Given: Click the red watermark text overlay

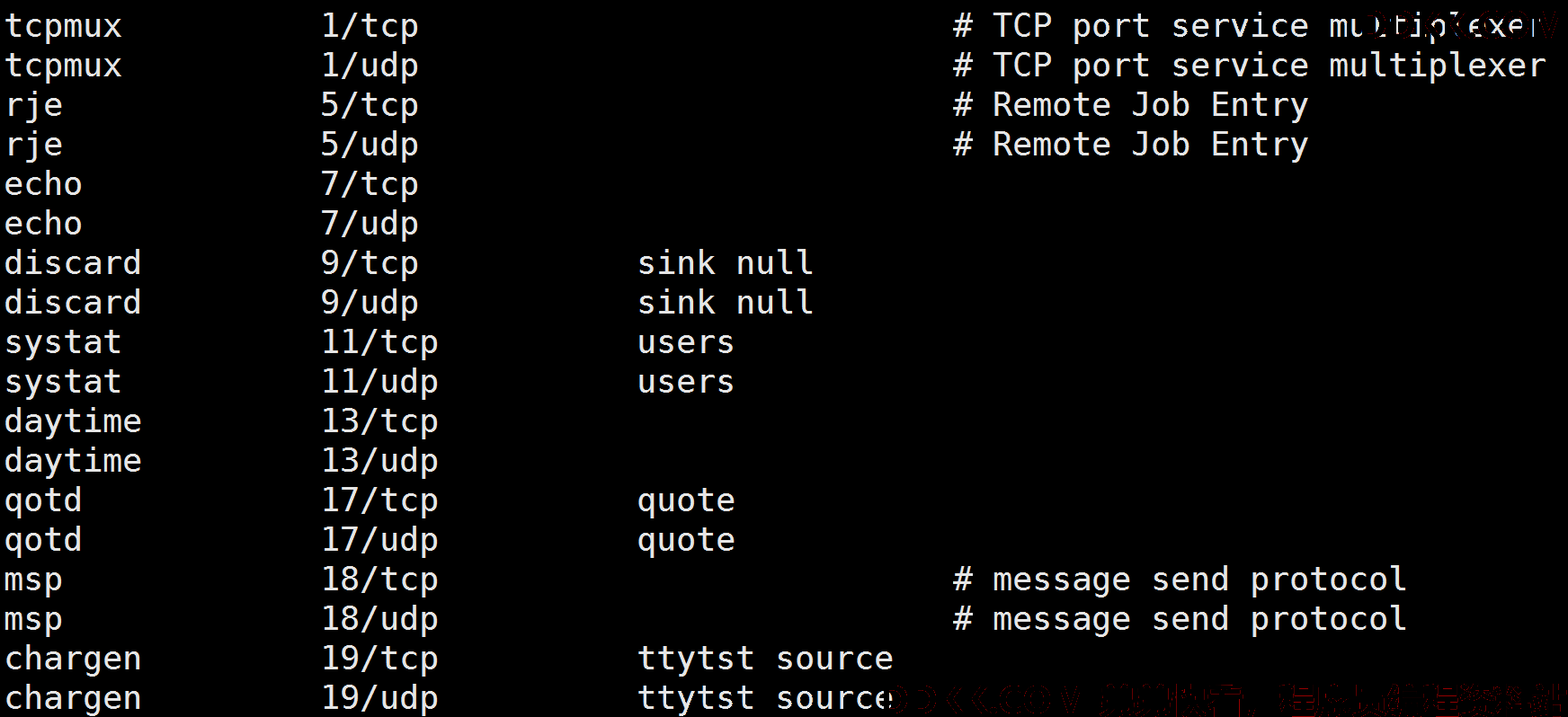Looking at the screenshot, I should [x=1228, y=699].
